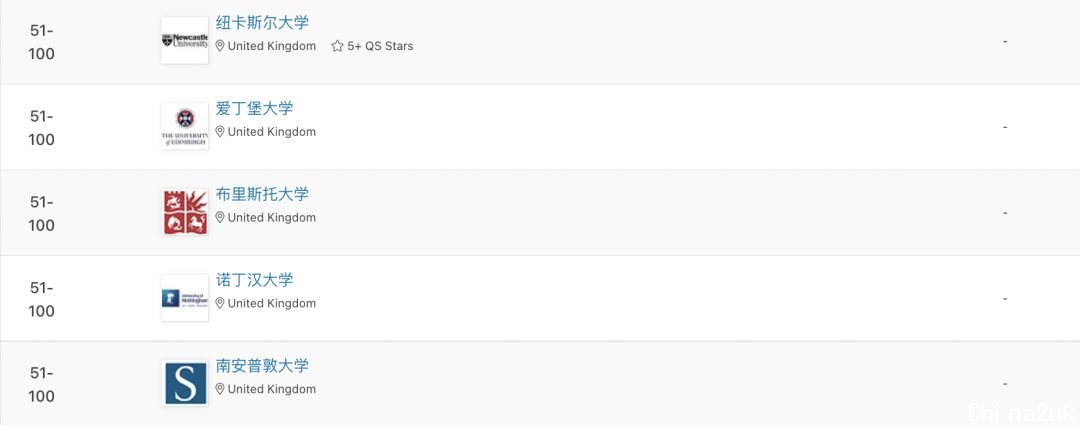Click the University of Nottingham logo
This screenshot has height=425, width=1080.
coord(185,298)
